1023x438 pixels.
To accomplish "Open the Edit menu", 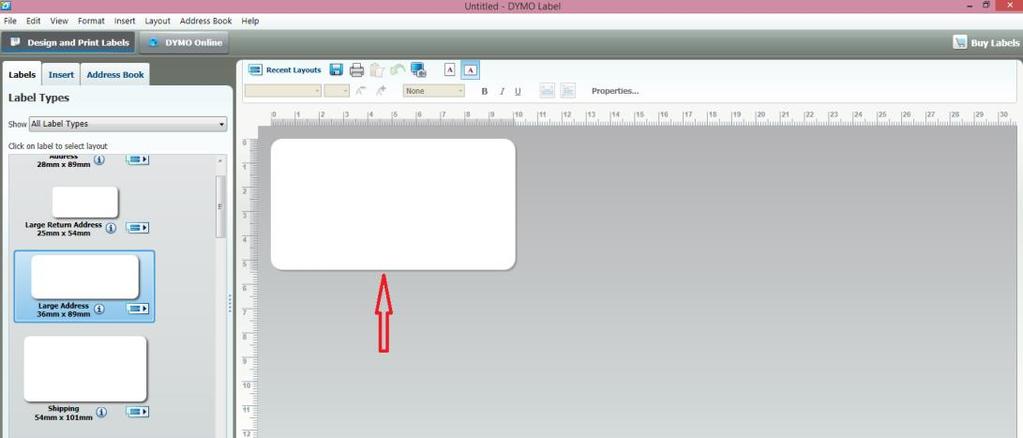I will [x=33, y=21].
